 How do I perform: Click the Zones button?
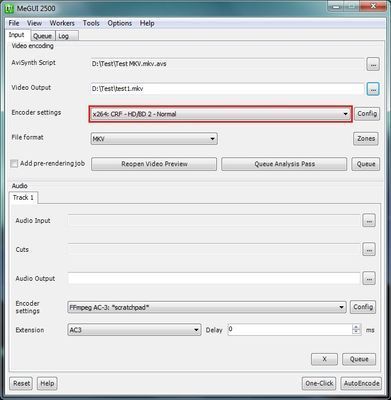pyautogui.click(x=366, y=138)
